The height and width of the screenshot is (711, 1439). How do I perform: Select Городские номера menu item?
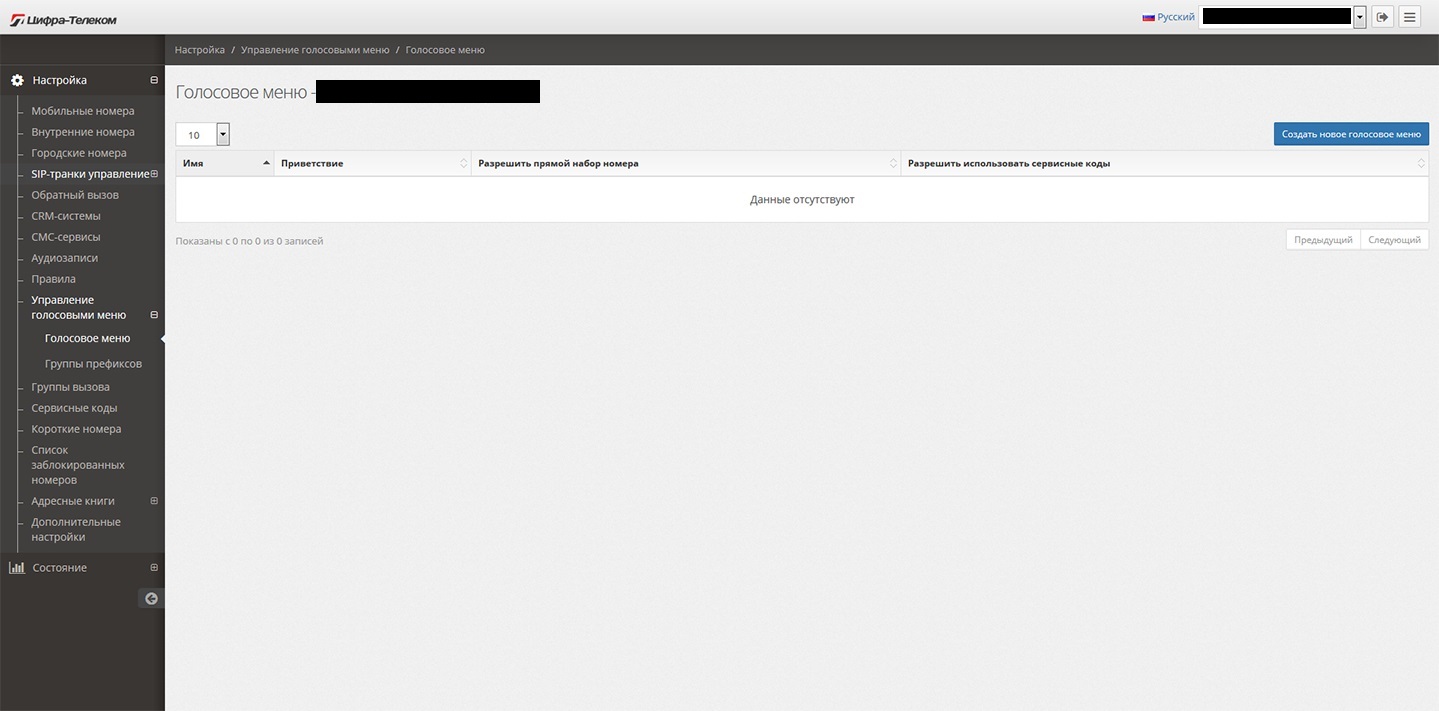(x=79, y=153)
